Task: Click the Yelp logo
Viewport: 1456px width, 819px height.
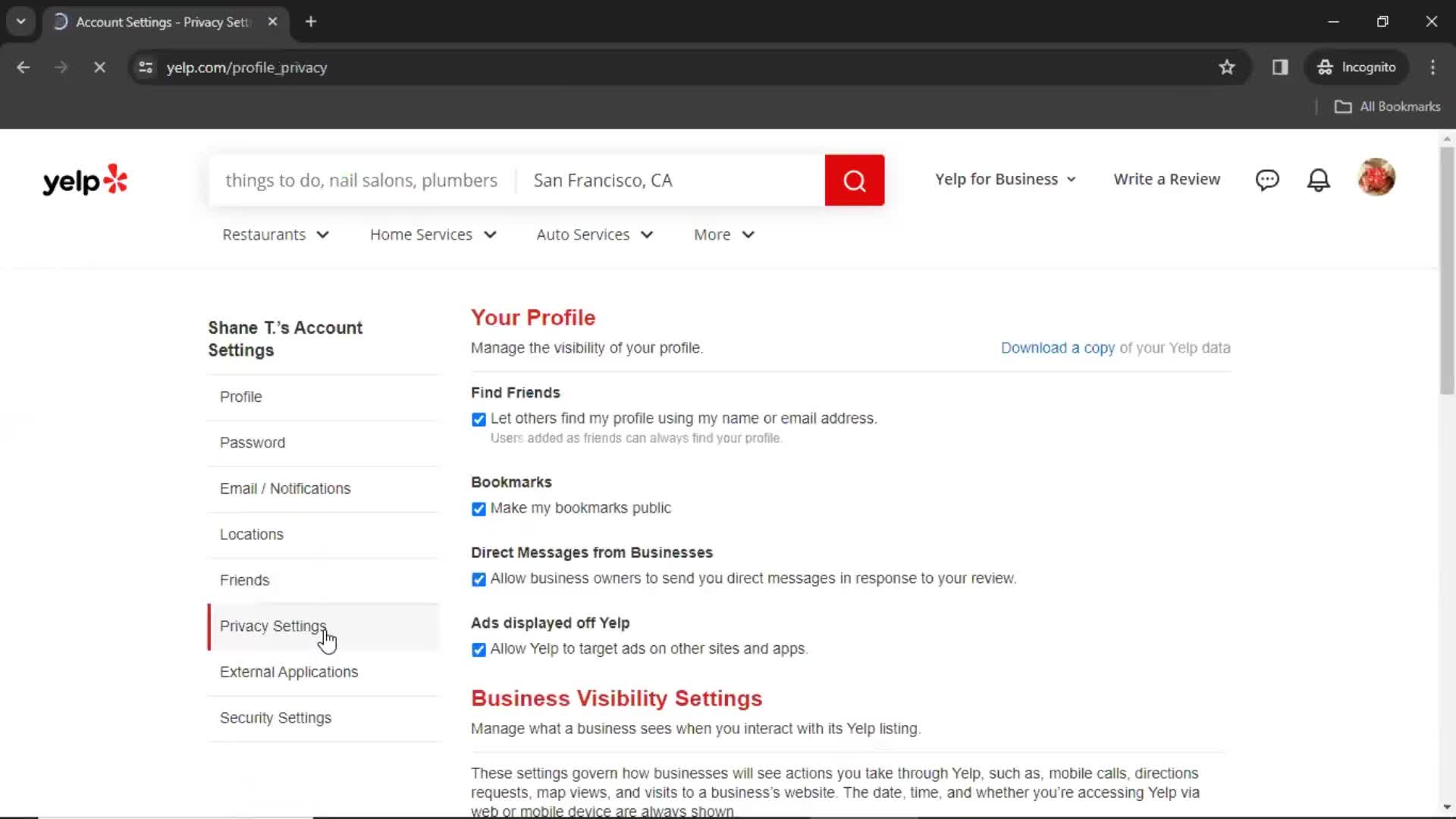Action: pyautogui.click(x=85, y=180)
